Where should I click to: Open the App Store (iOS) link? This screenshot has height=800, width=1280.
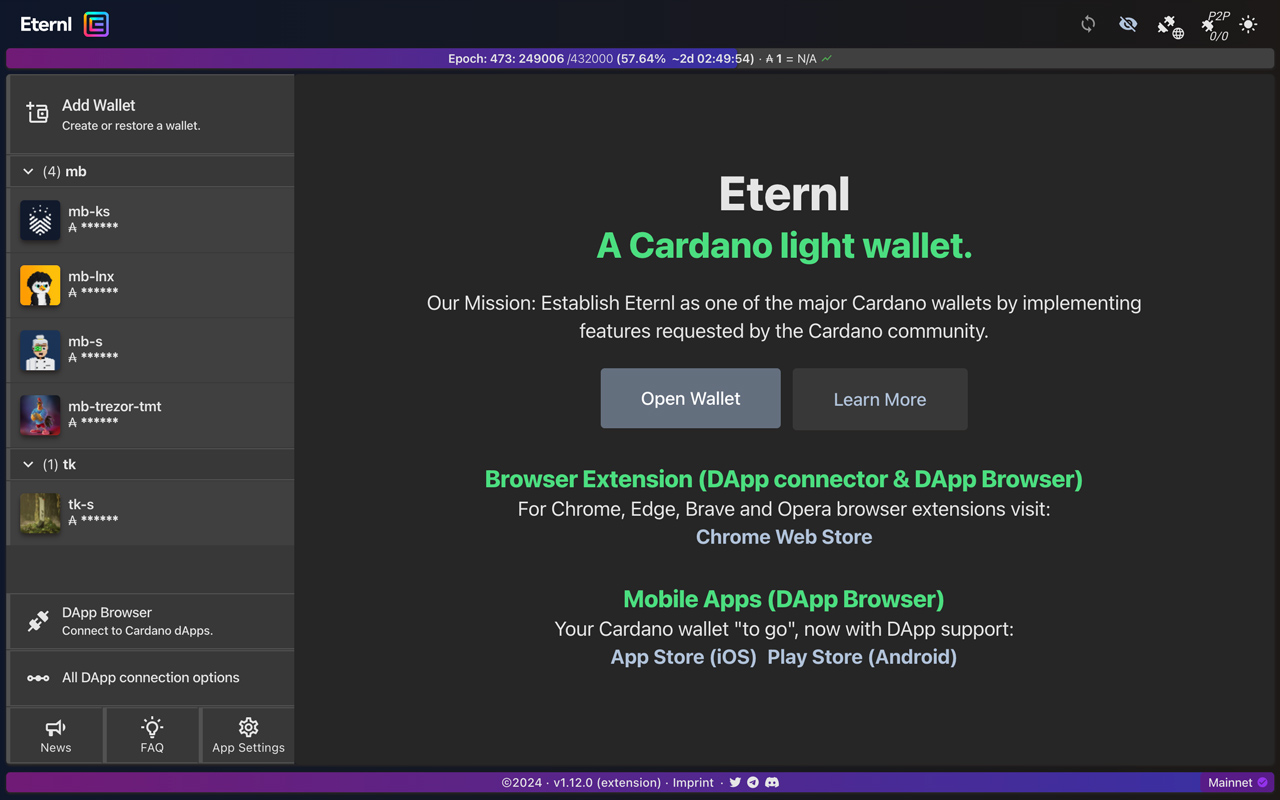(684, 657)
